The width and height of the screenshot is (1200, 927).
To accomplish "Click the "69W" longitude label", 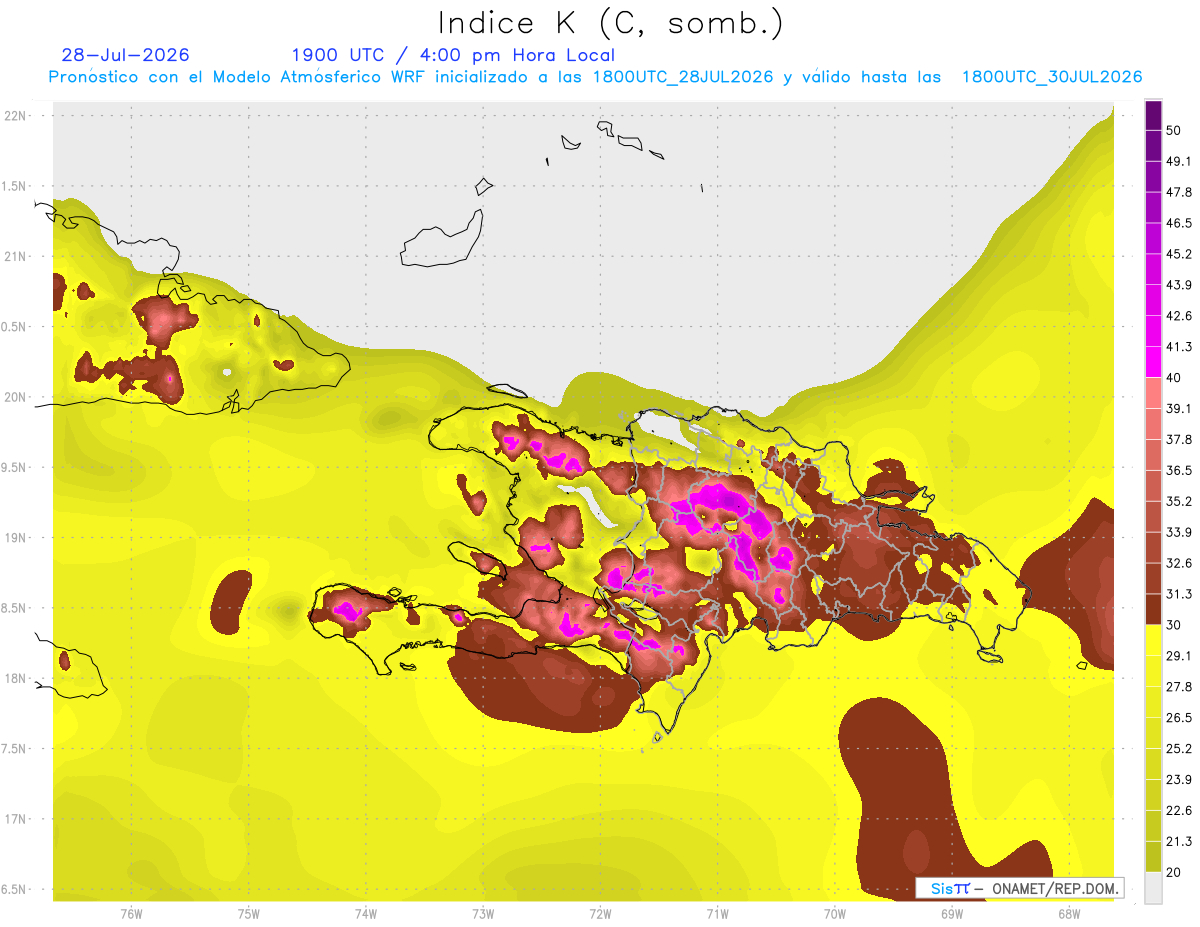I will point(952,914).
